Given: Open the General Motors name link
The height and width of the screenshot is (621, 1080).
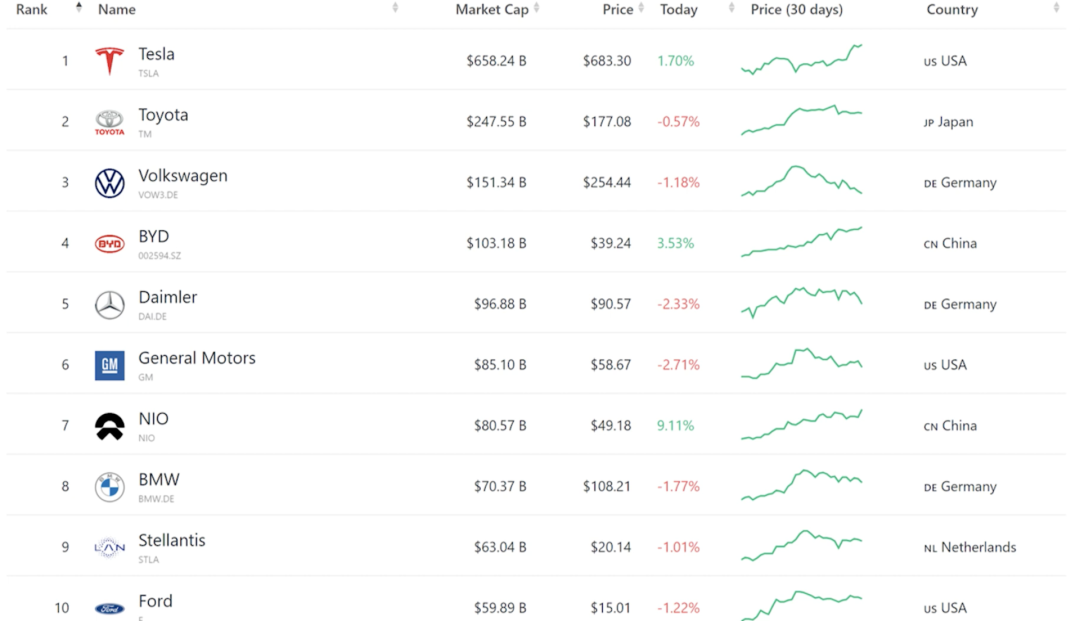Looking at the screenshot, I should click(197, 358).
